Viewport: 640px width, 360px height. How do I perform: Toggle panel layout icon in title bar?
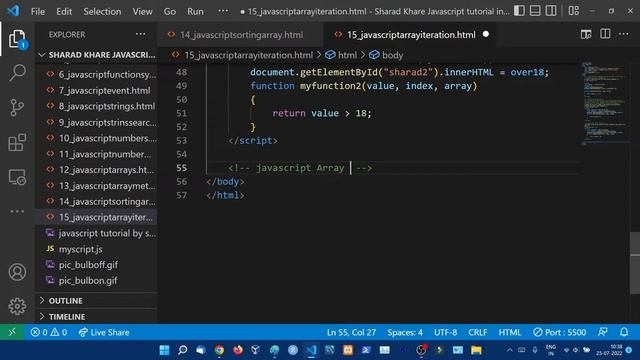click(535, 11)
